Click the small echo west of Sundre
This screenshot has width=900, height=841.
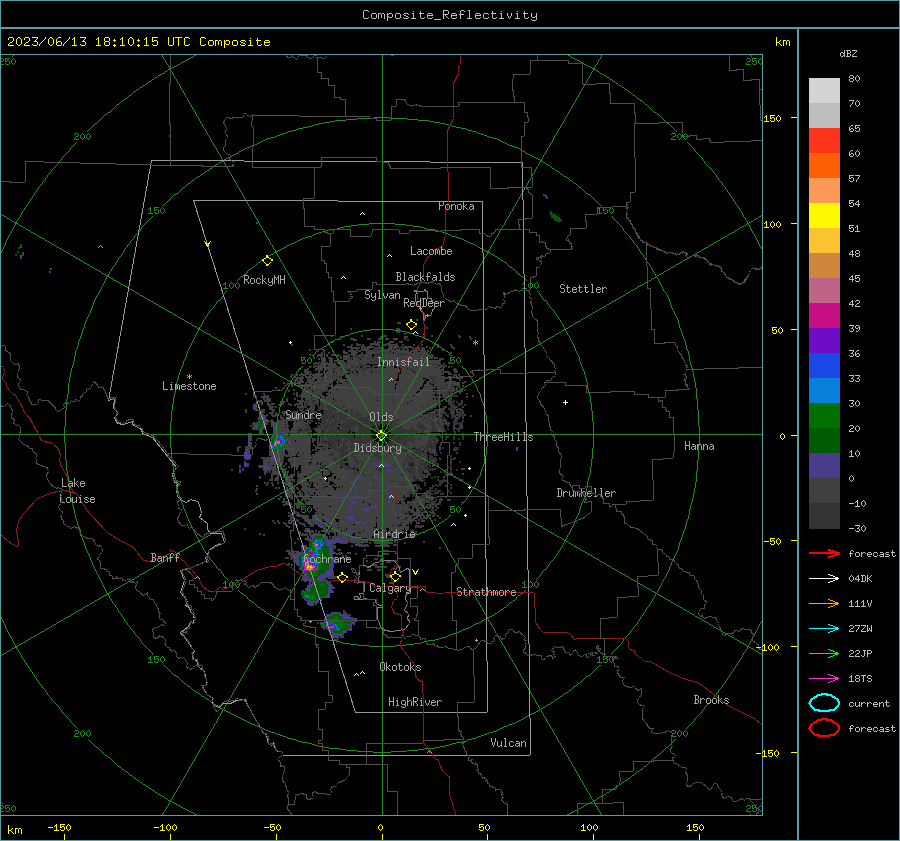tap(278, 442)
